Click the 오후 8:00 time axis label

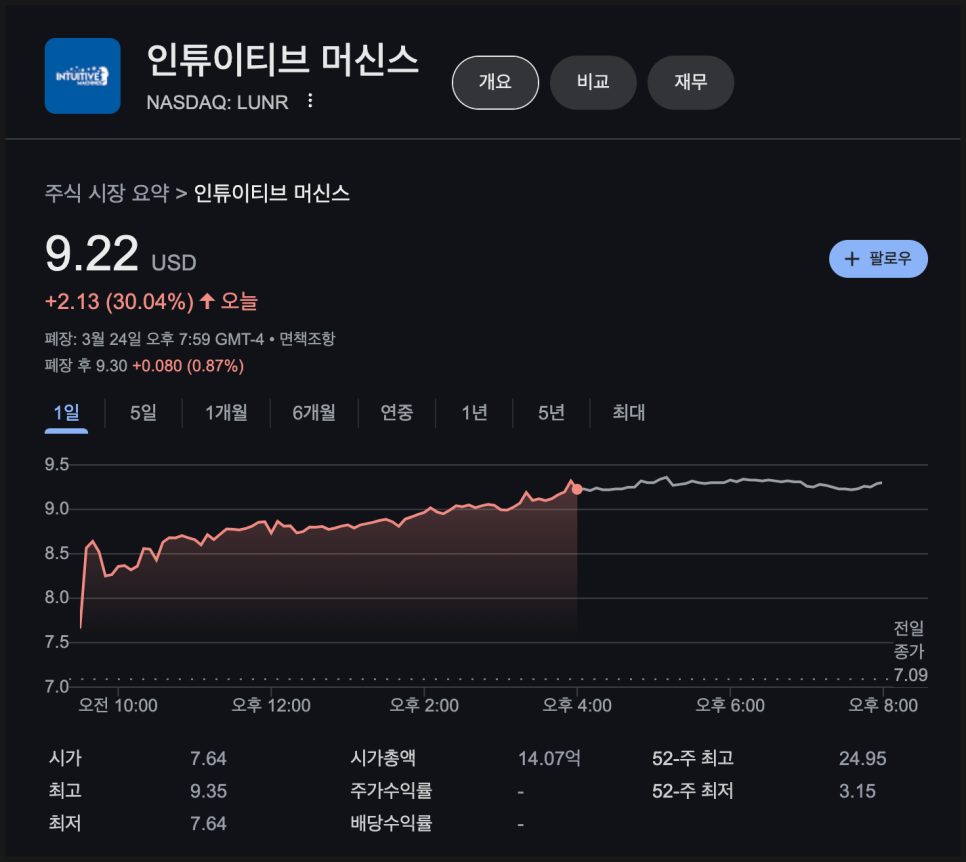[x=883, y=705]
